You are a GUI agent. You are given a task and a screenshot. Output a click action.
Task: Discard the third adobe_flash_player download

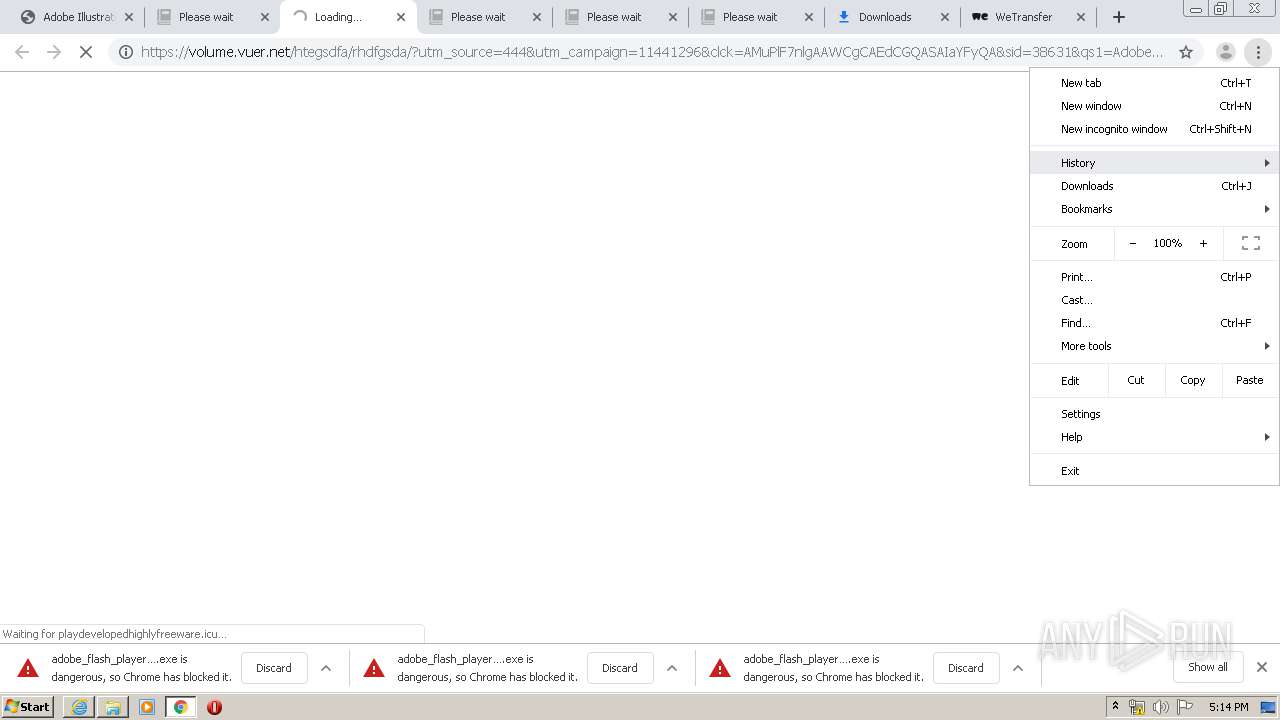click(966, 668)
